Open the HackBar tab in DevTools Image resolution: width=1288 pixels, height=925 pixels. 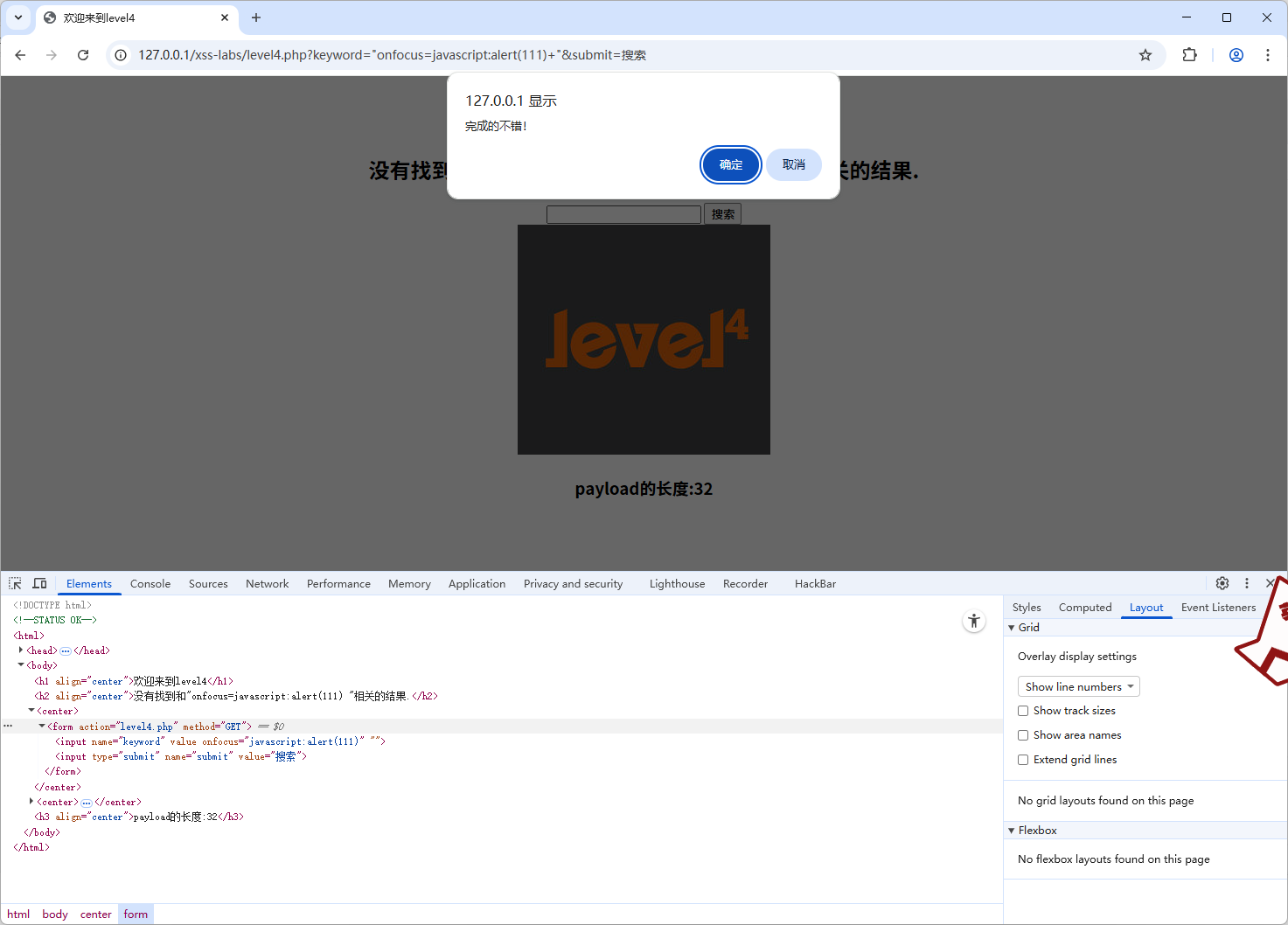pos(814,583)
